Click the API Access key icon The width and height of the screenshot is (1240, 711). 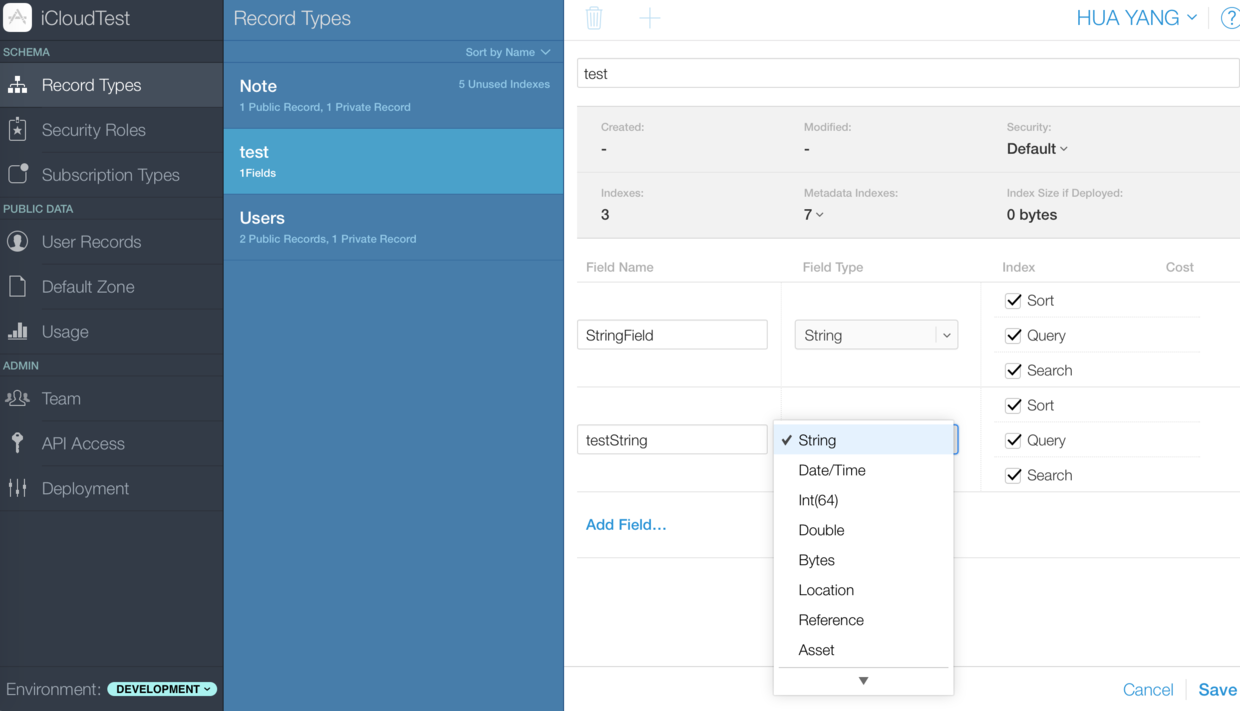(x=18, y=443)
